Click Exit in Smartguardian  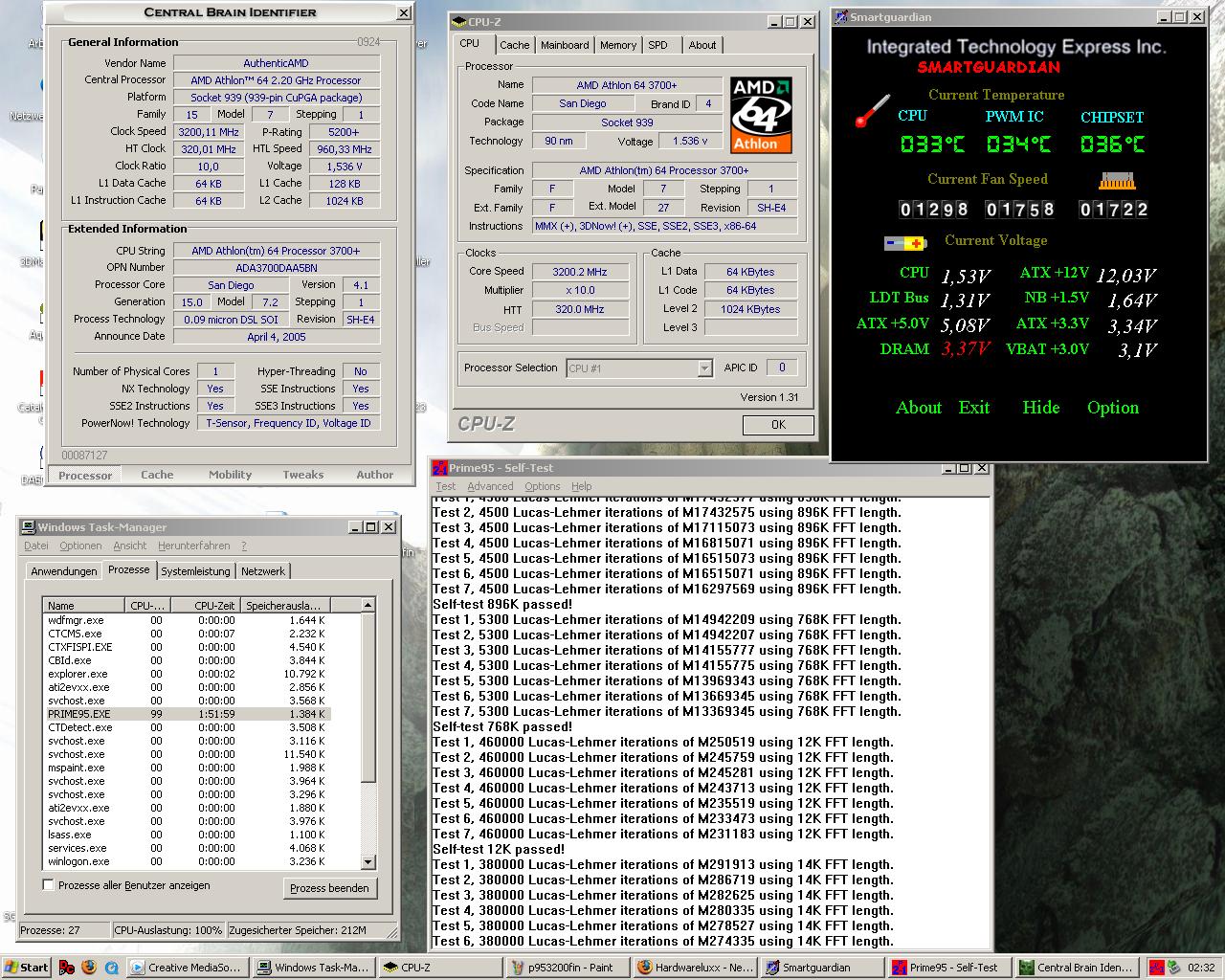(x=974, y=408)
